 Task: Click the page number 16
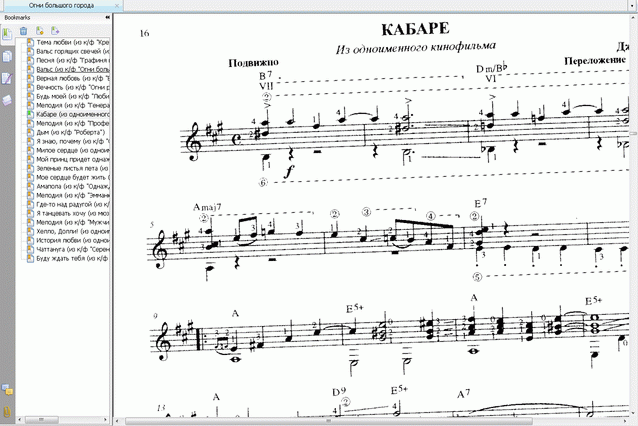(144, 33)
